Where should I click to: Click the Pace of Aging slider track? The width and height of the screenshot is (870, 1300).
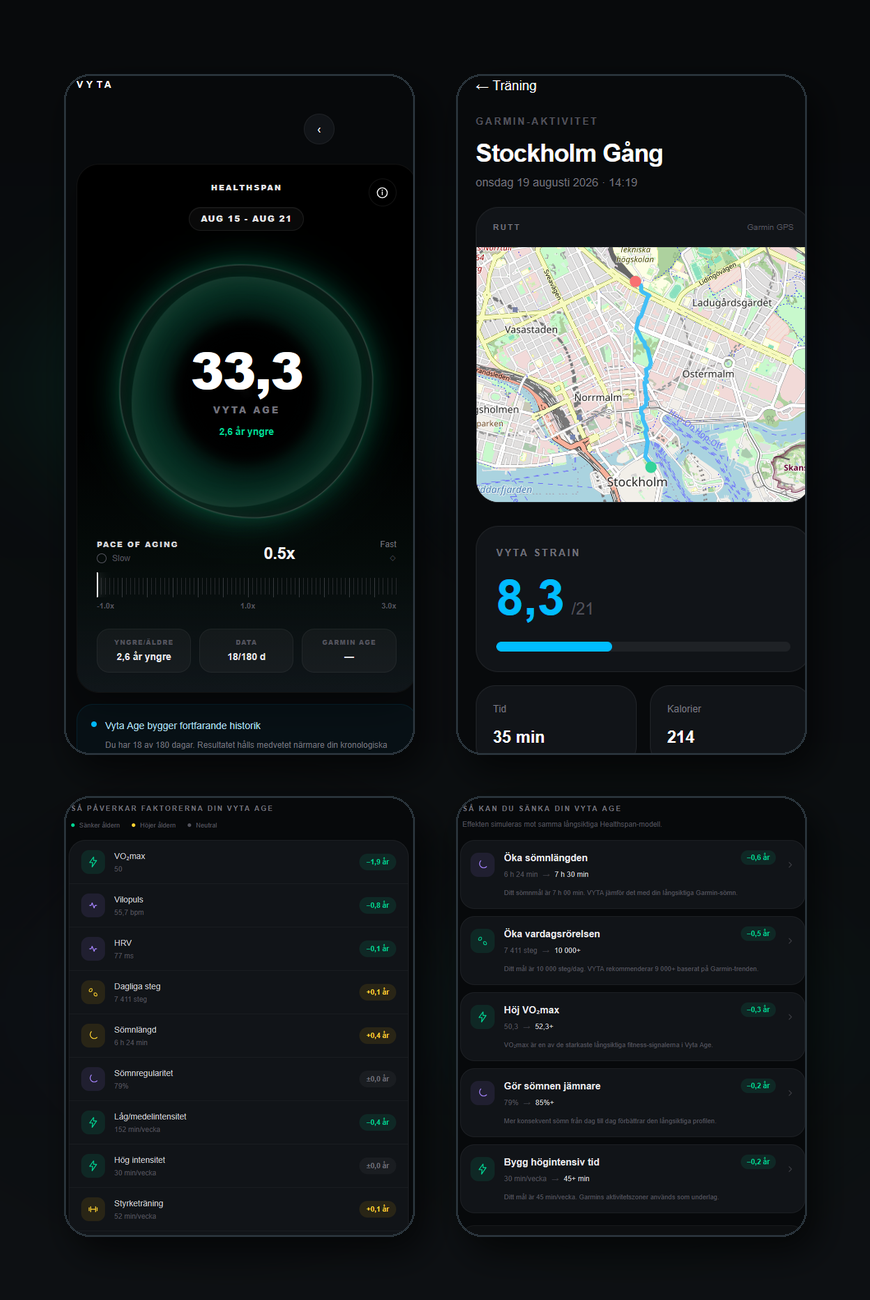[247, 586]
